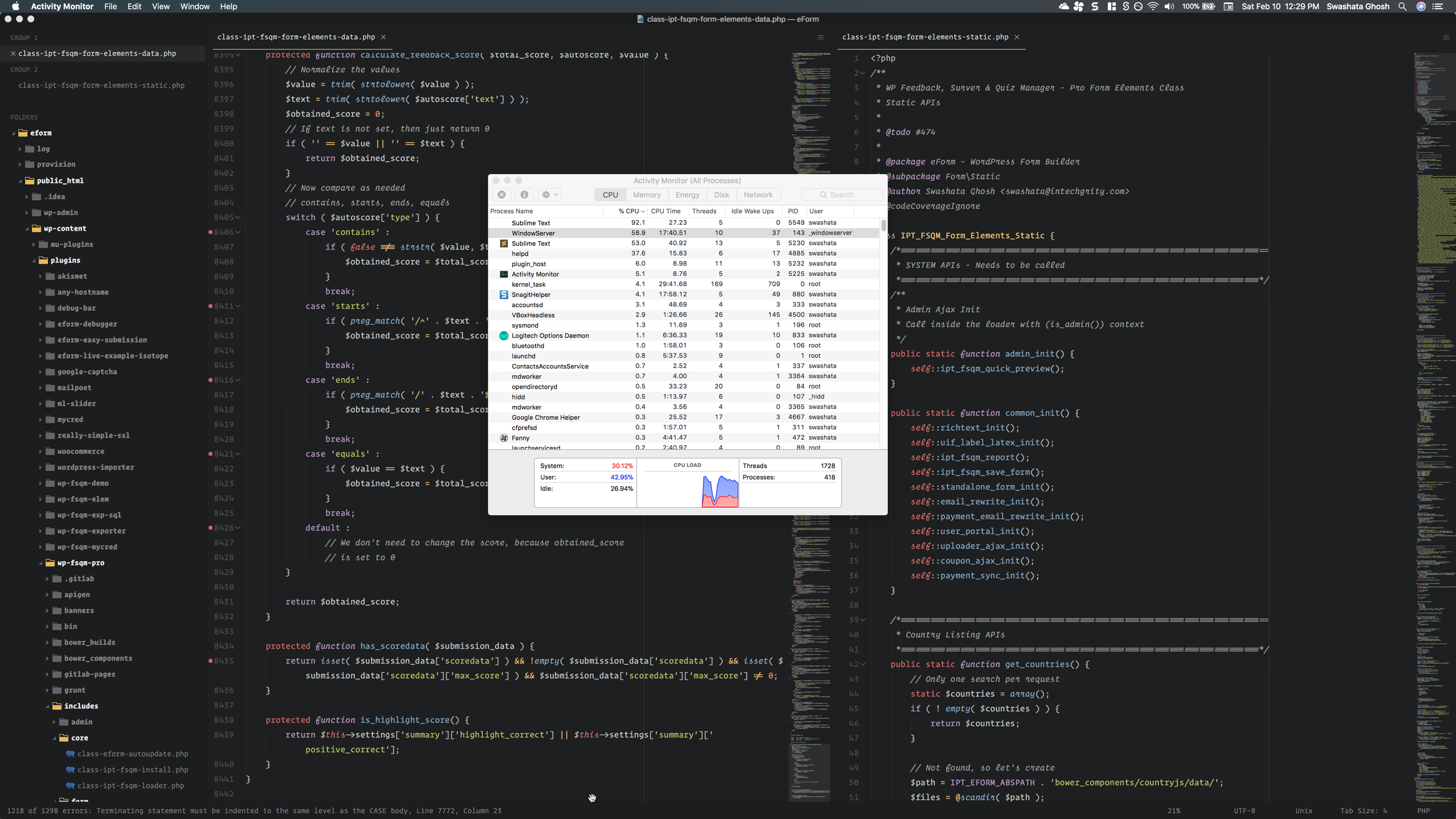Click the Wi-Fi status icon
Viewport: 1456px width, 819px height.
(1153, 6)
